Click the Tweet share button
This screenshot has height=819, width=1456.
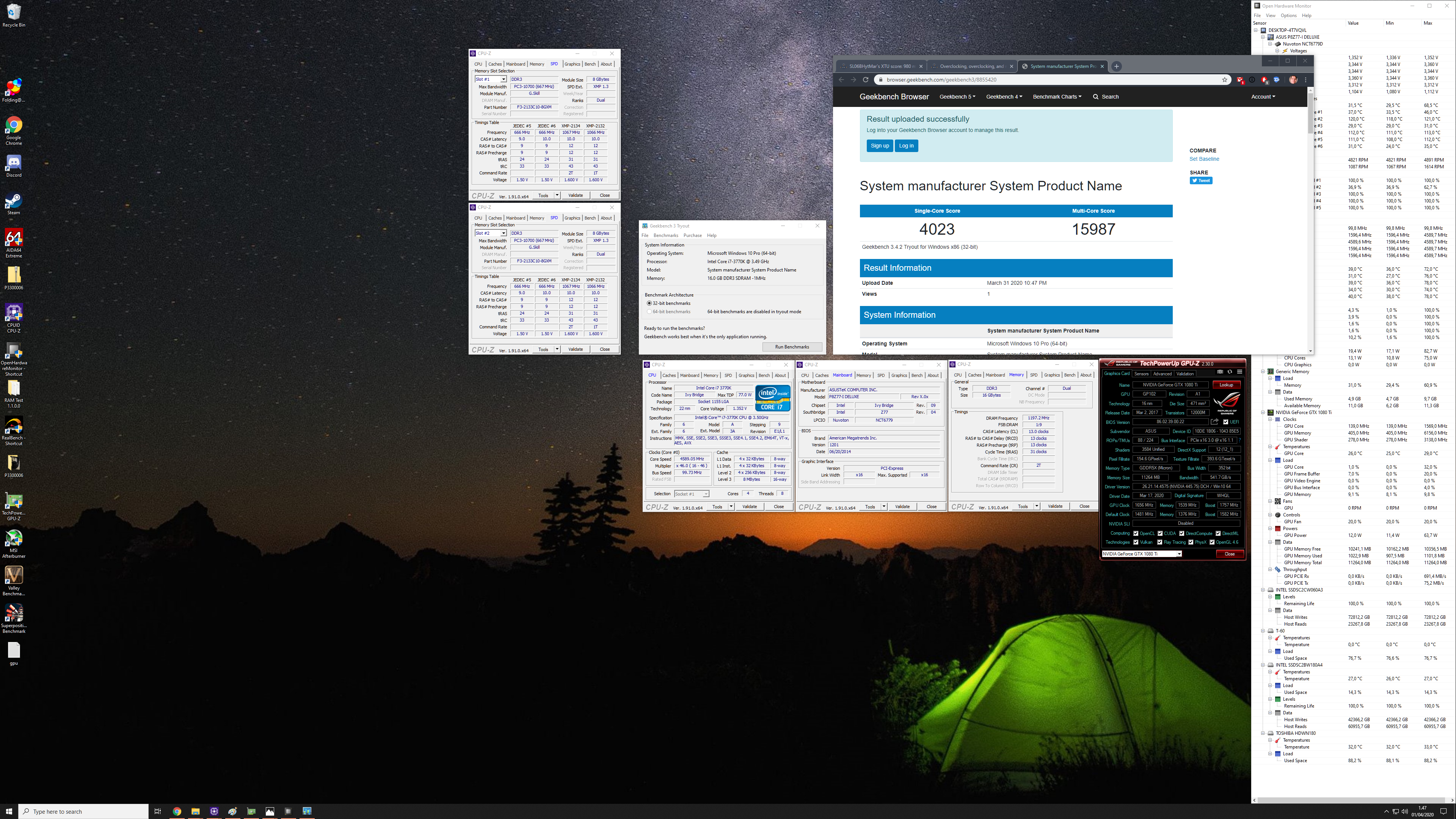[x=1200, y=181]
